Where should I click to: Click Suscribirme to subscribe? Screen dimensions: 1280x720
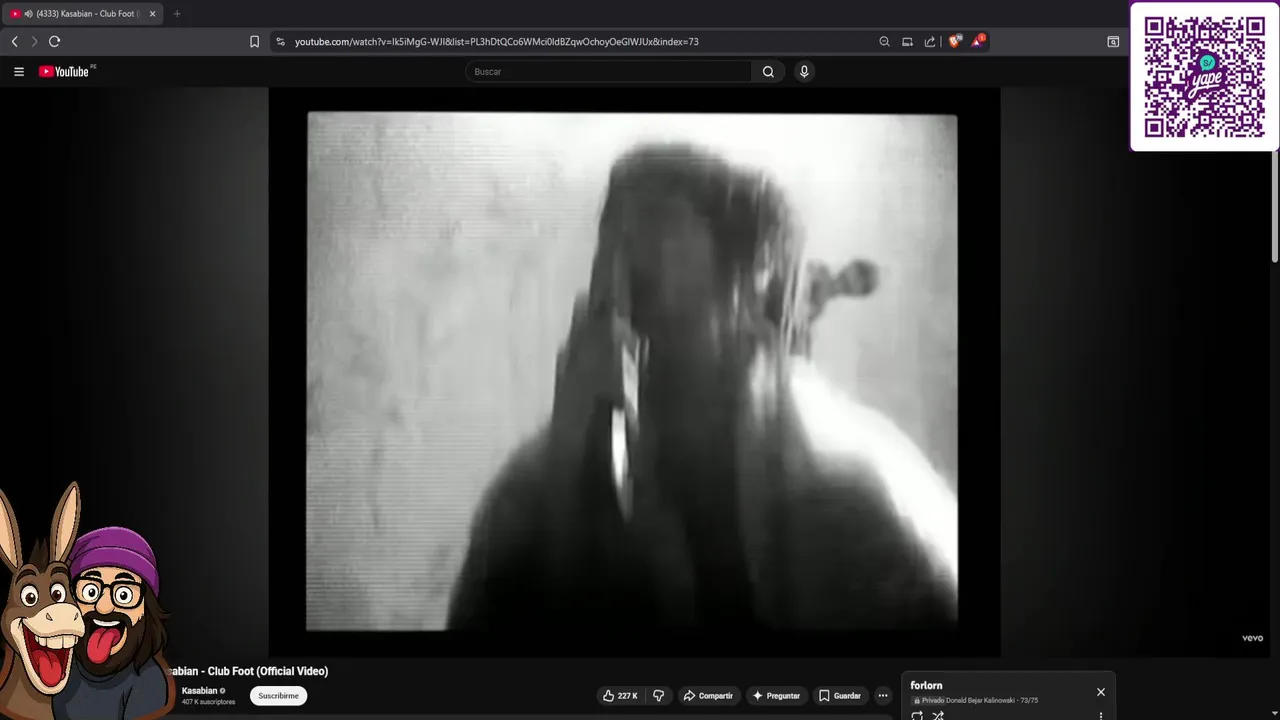(278, 696)
